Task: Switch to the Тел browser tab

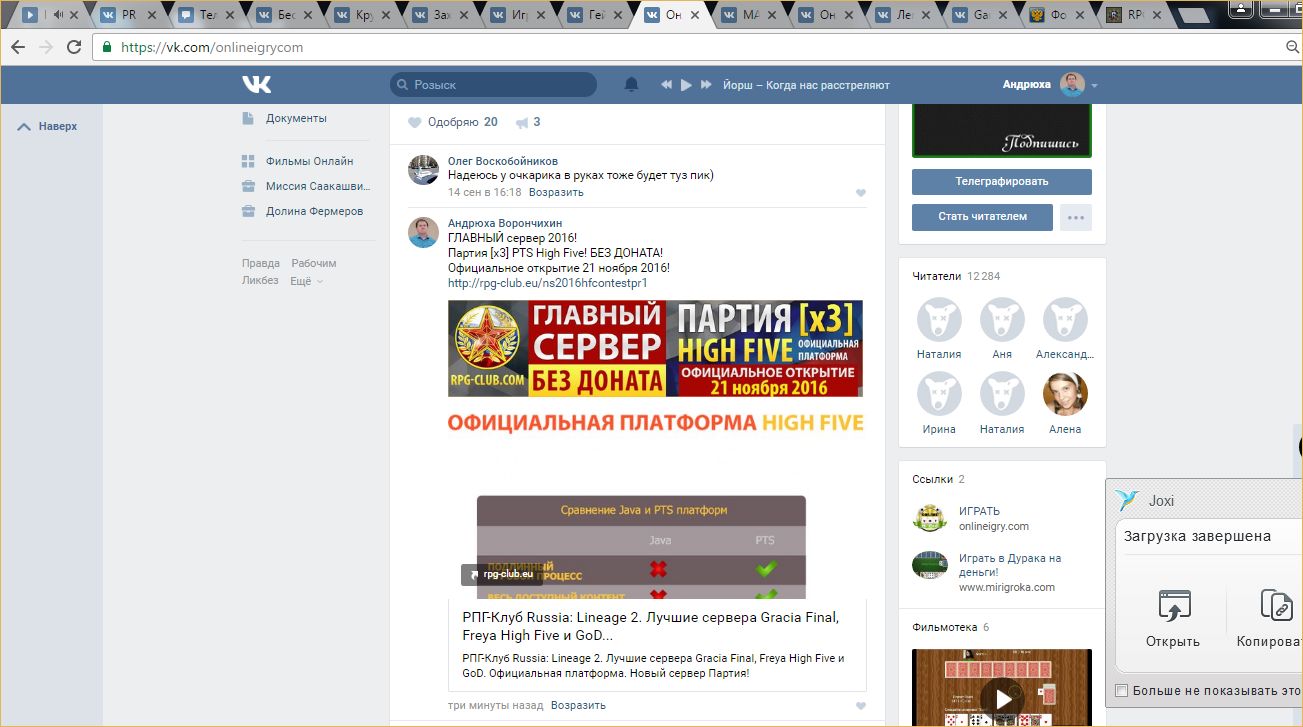Action: pyautogui.click(x=206, y=15)
